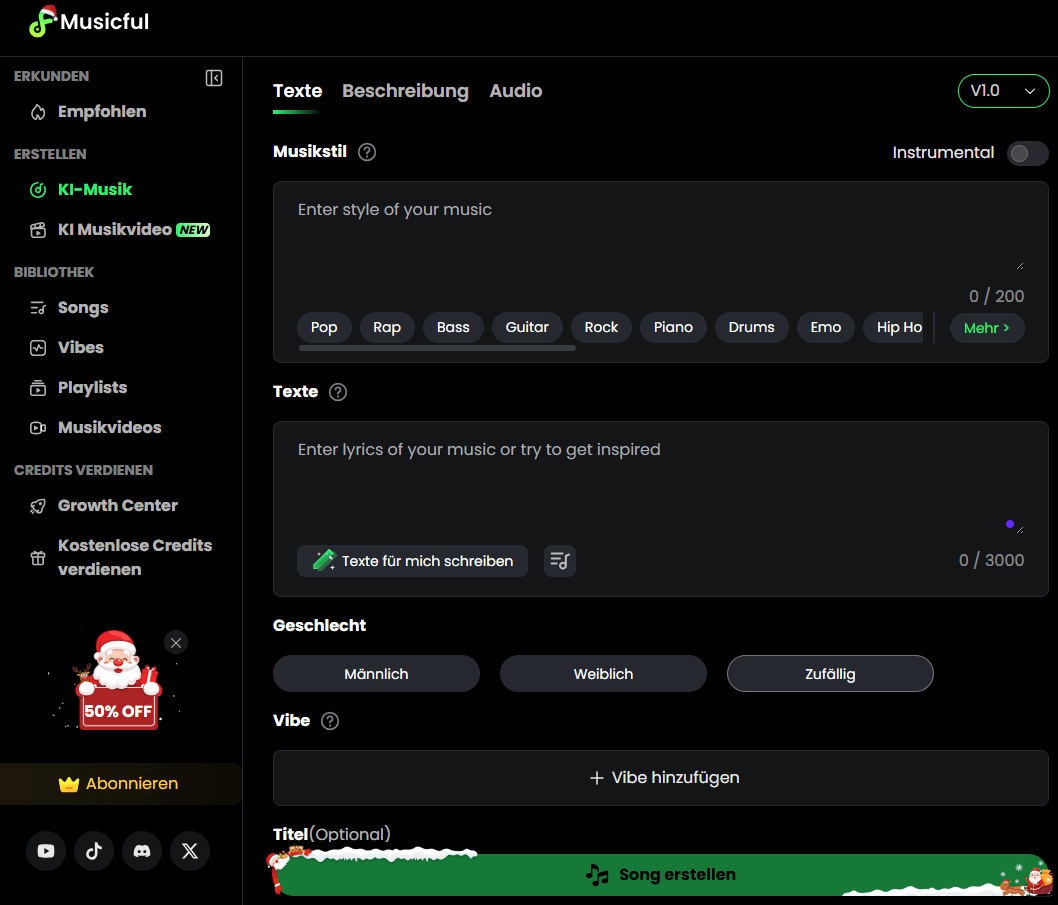
Task: Open the Musikstil help tooltip
Action: pos(367,152)
